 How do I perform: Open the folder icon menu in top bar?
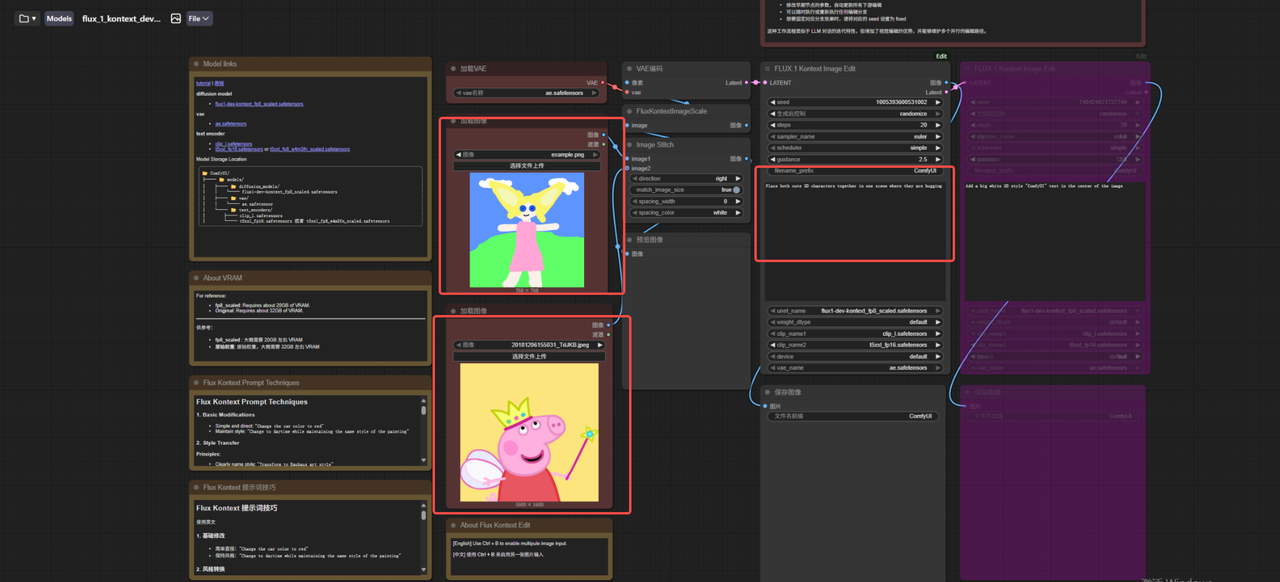28,18
